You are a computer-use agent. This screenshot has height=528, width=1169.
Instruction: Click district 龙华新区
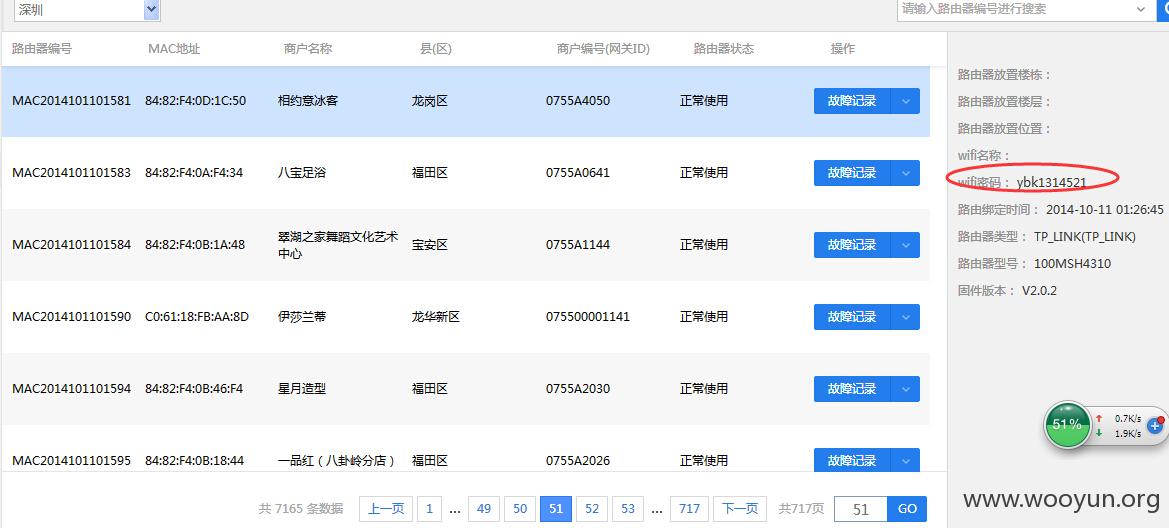coord(436,317)
